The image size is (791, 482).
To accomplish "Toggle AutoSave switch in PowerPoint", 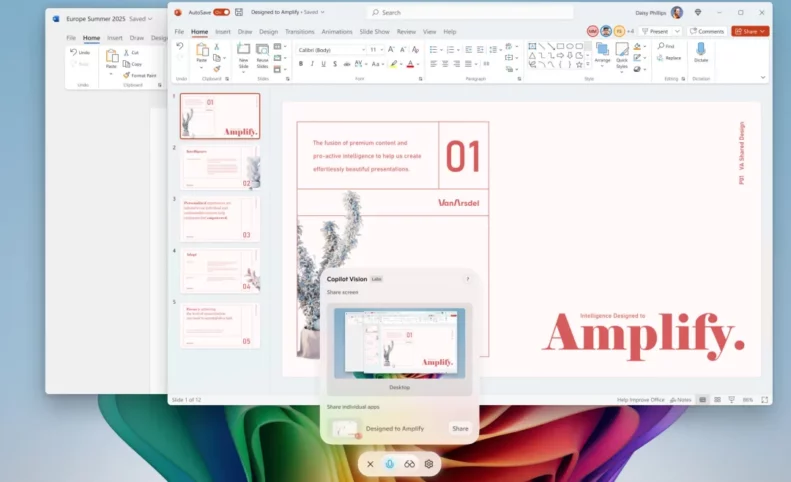I will [221, 12].
